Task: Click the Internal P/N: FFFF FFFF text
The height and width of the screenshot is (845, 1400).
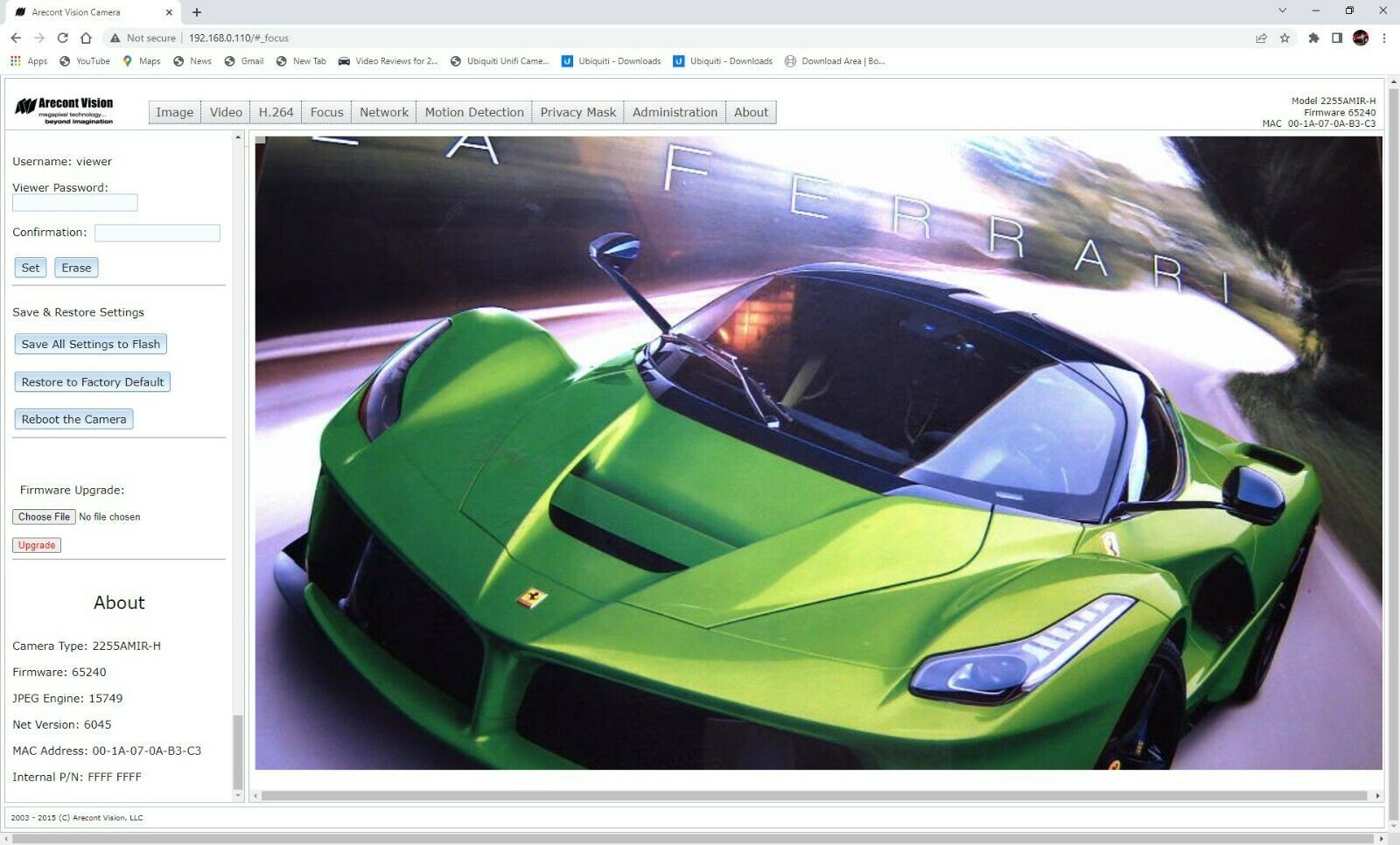Action: click(x=77, y=777)
